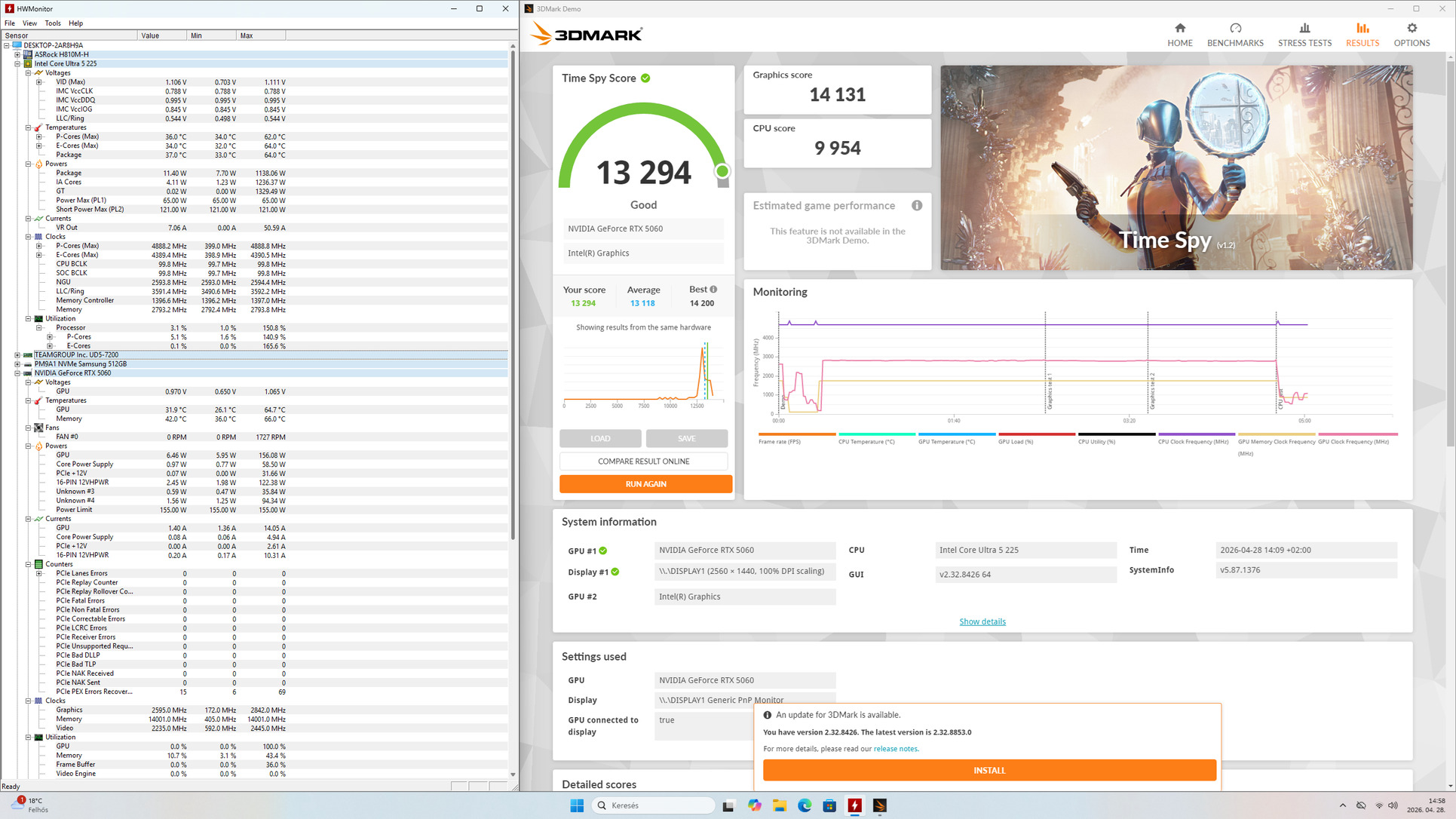Collapse the CPU Utilization Processor row
The height and width of the screenshot is (819, 1456).
[x=39, y=327]
